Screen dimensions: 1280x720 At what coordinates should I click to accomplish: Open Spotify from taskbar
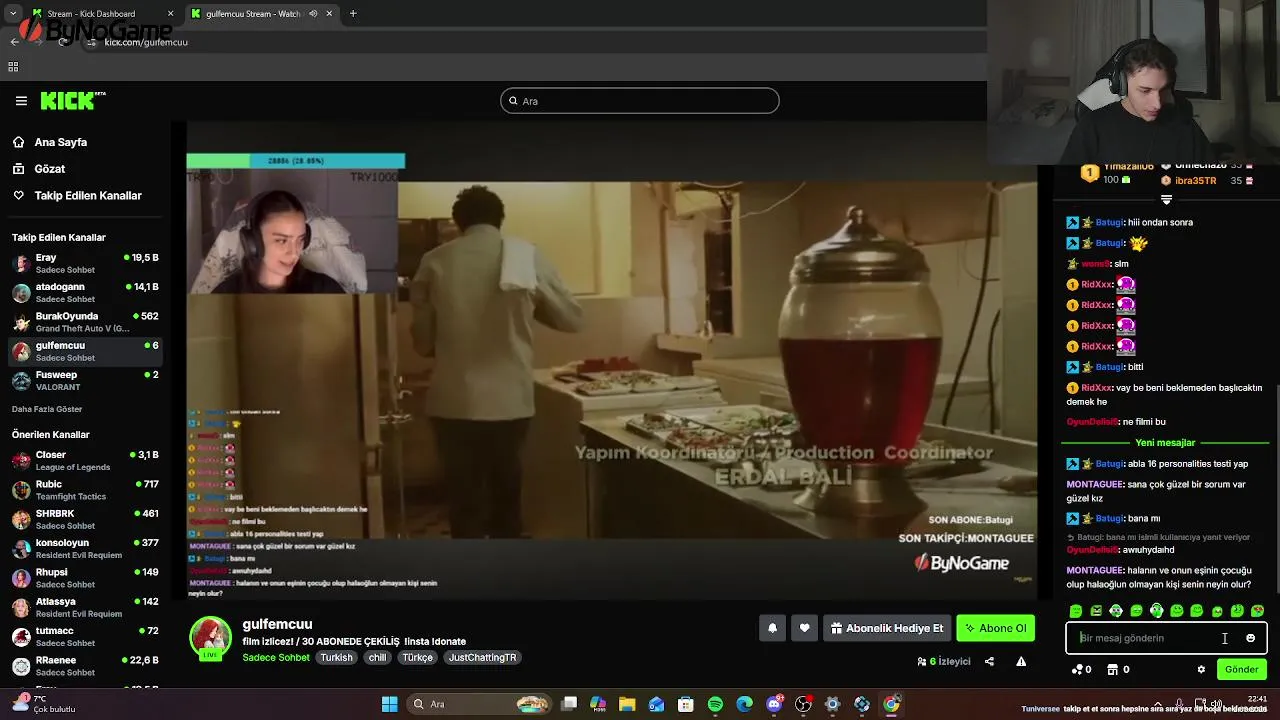(715, 705)
